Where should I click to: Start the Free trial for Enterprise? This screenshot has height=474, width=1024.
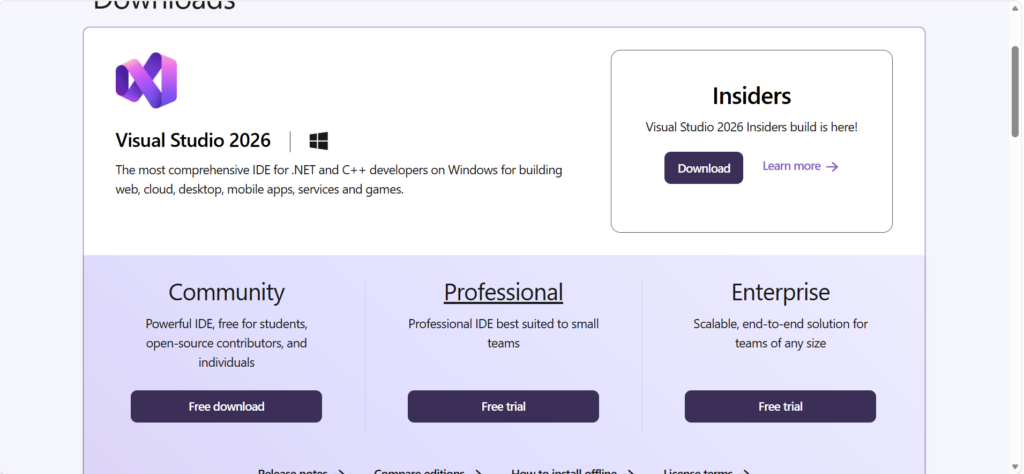pos(780,406)
